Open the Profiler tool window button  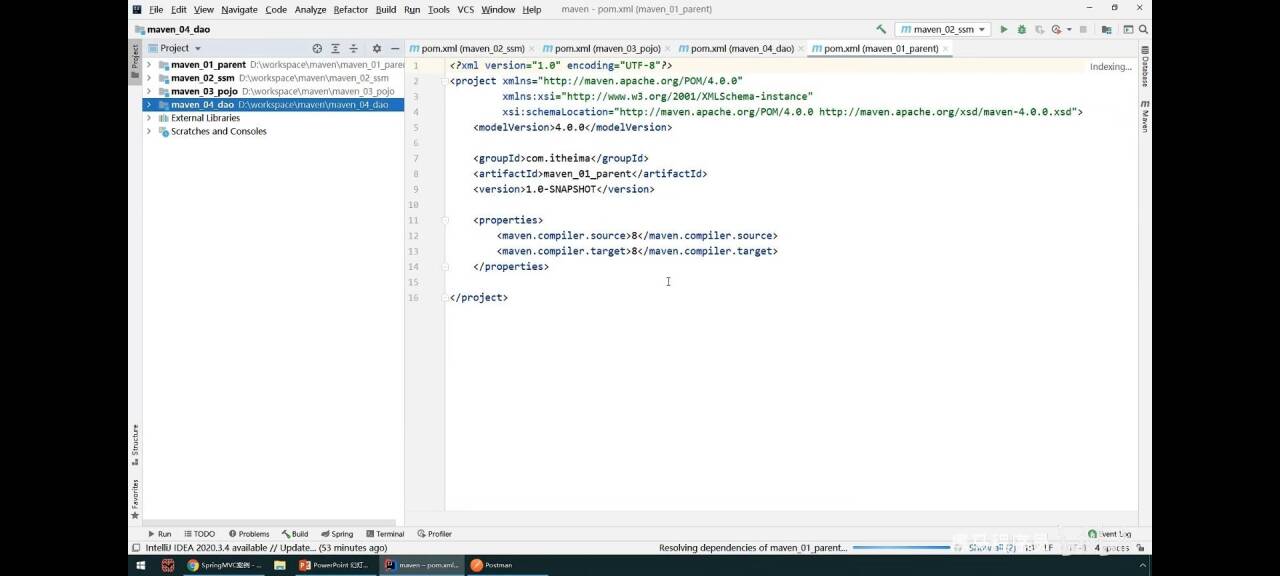tap(435, 534)
